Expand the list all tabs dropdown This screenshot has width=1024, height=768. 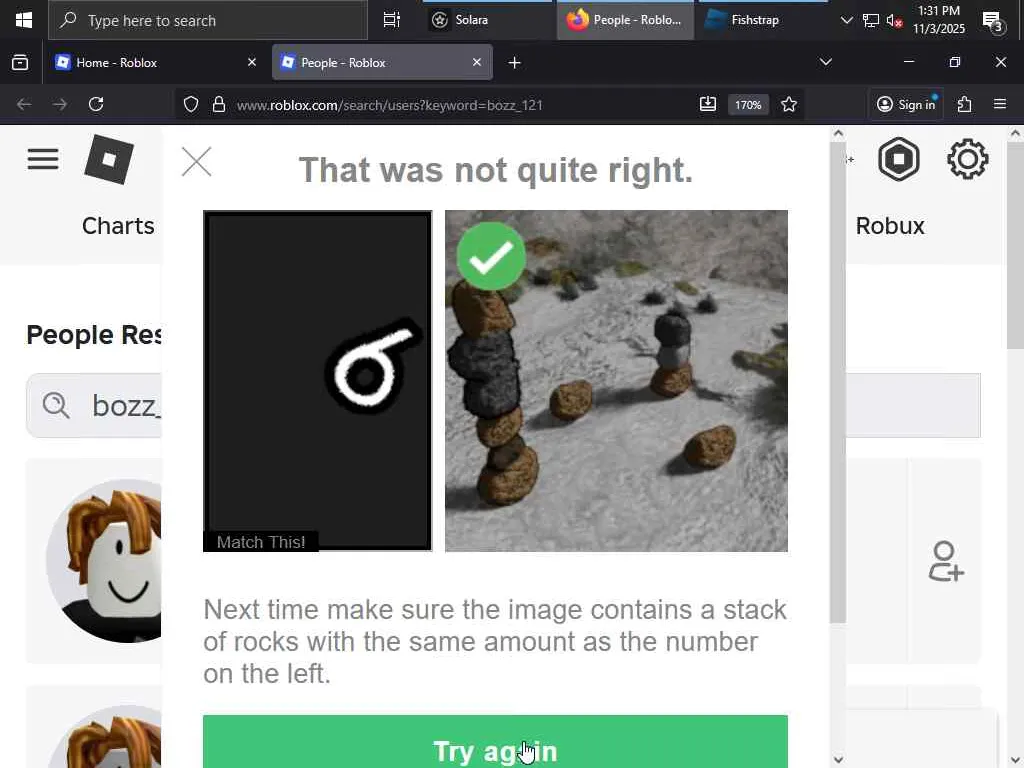click(x=825, y=62)
